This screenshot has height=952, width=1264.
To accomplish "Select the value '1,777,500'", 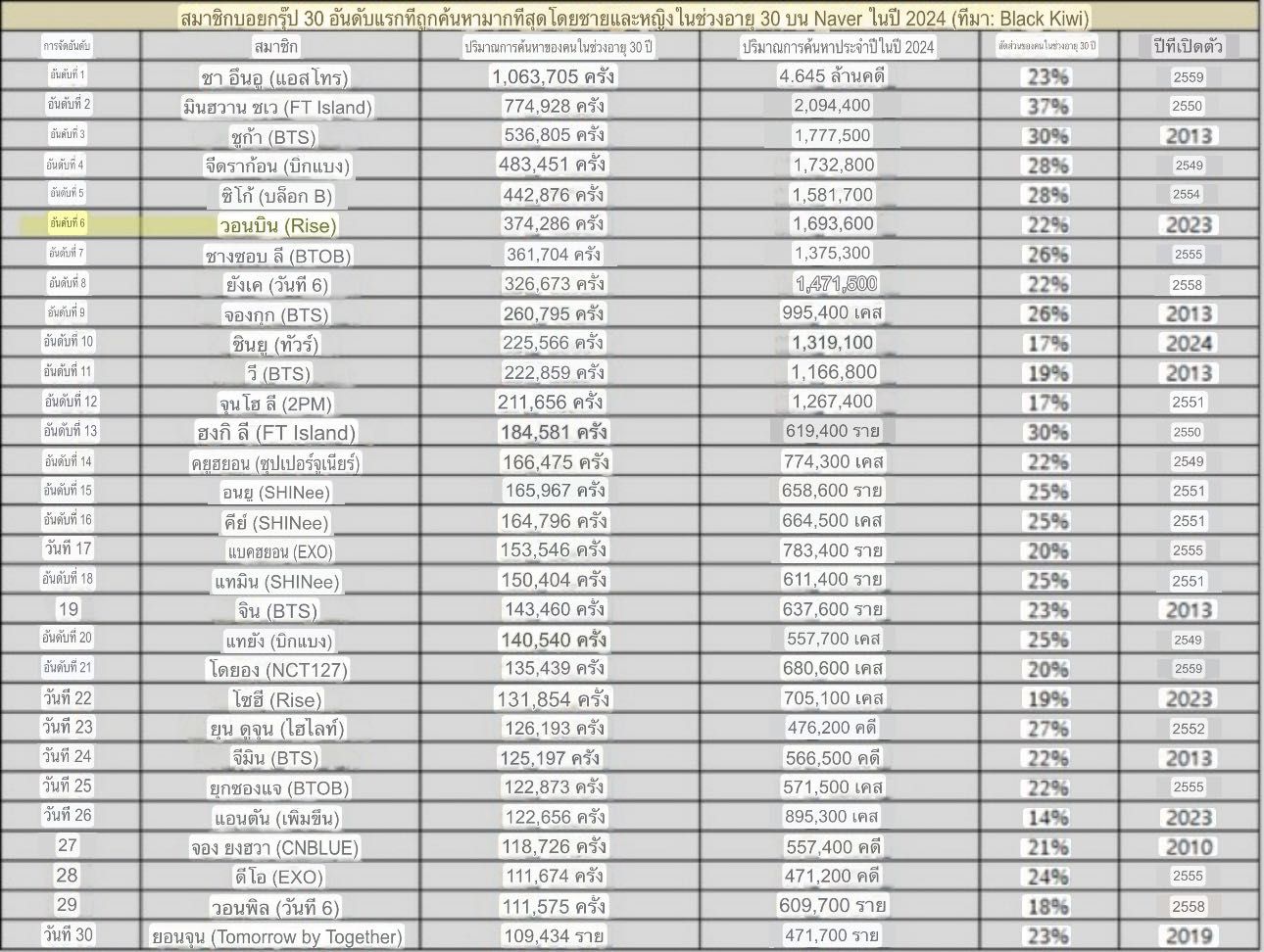I will (x=832, y=135).
